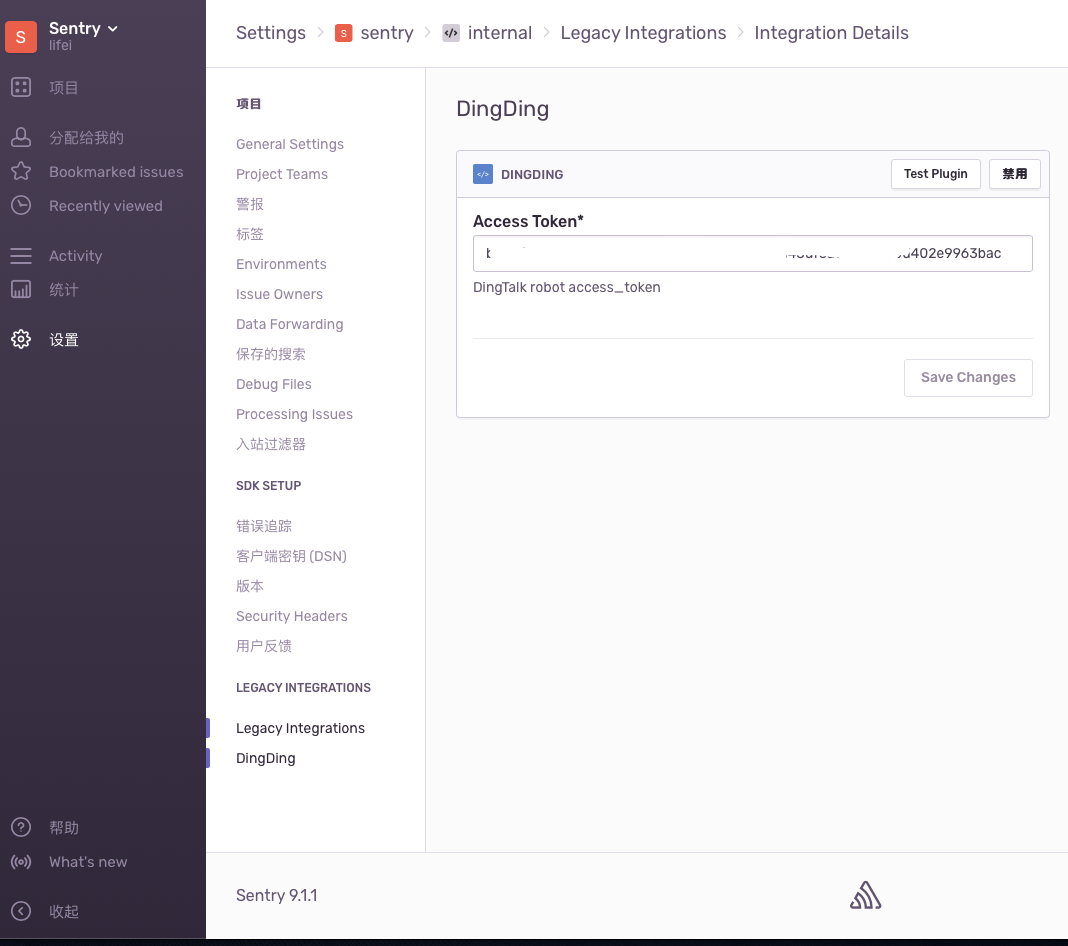Image resolution: width=1068 pixels, height=946 pixels.
Task: Click inside the Access Token input field
Action: click(752, 253)
